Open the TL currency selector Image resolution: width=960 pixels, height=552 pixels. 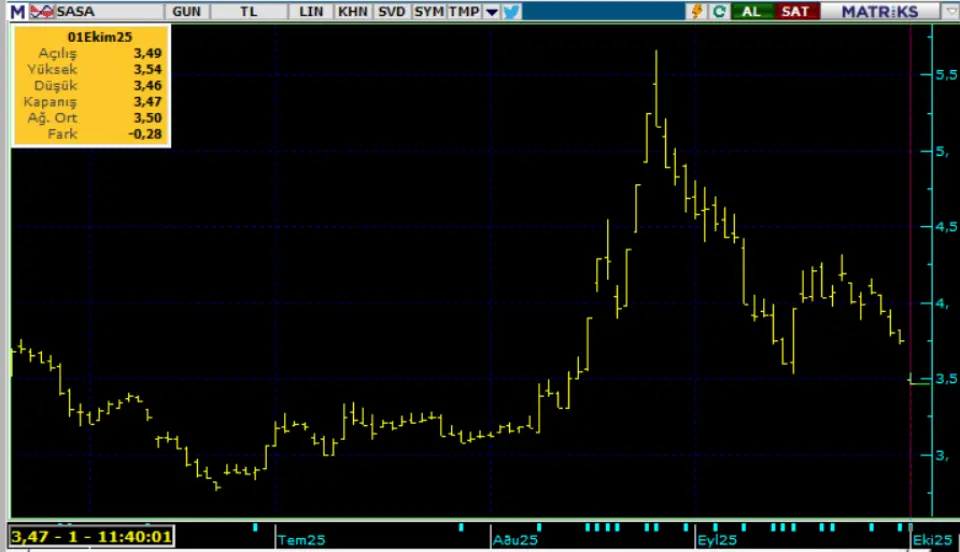tap(247, 12)
